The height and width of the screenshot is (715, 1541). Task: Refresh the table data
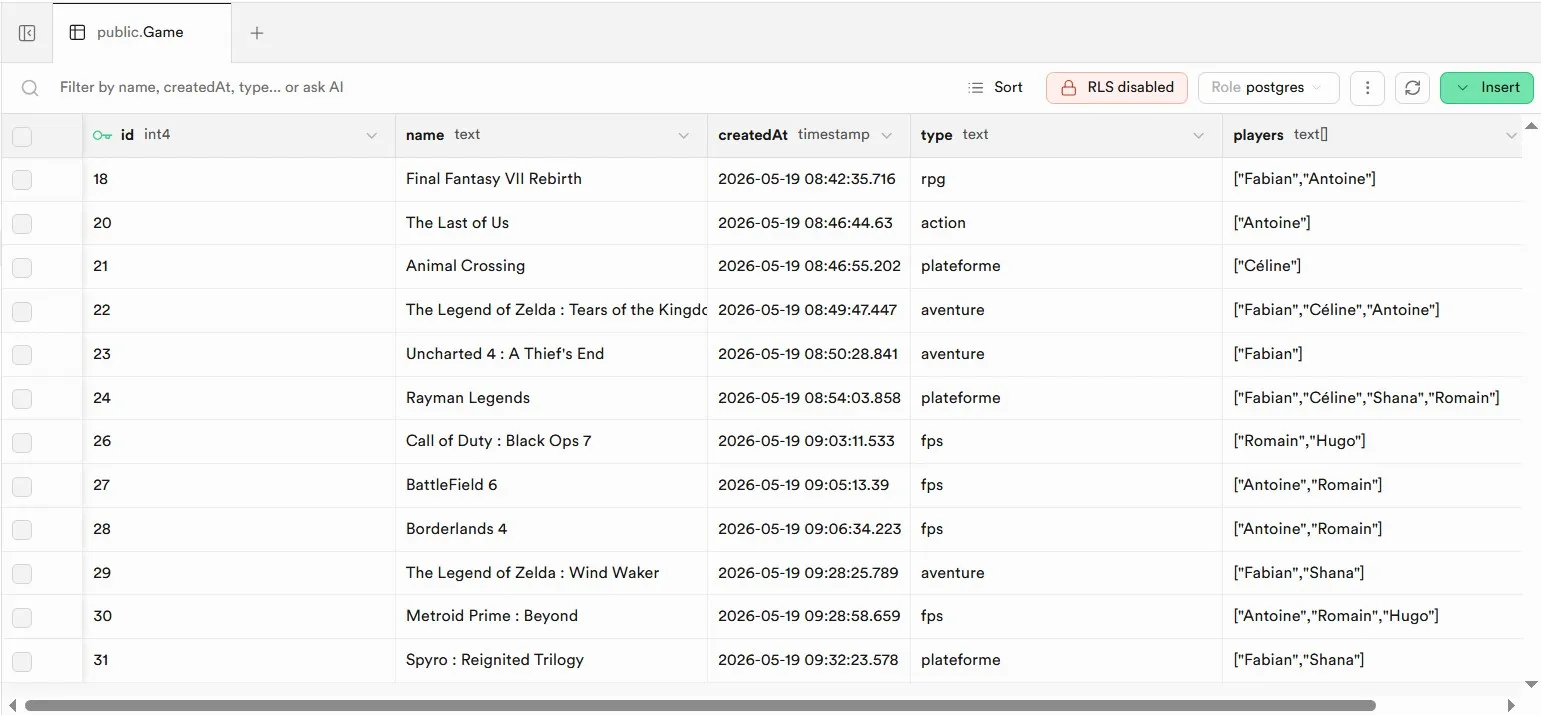pos(1412,88)
